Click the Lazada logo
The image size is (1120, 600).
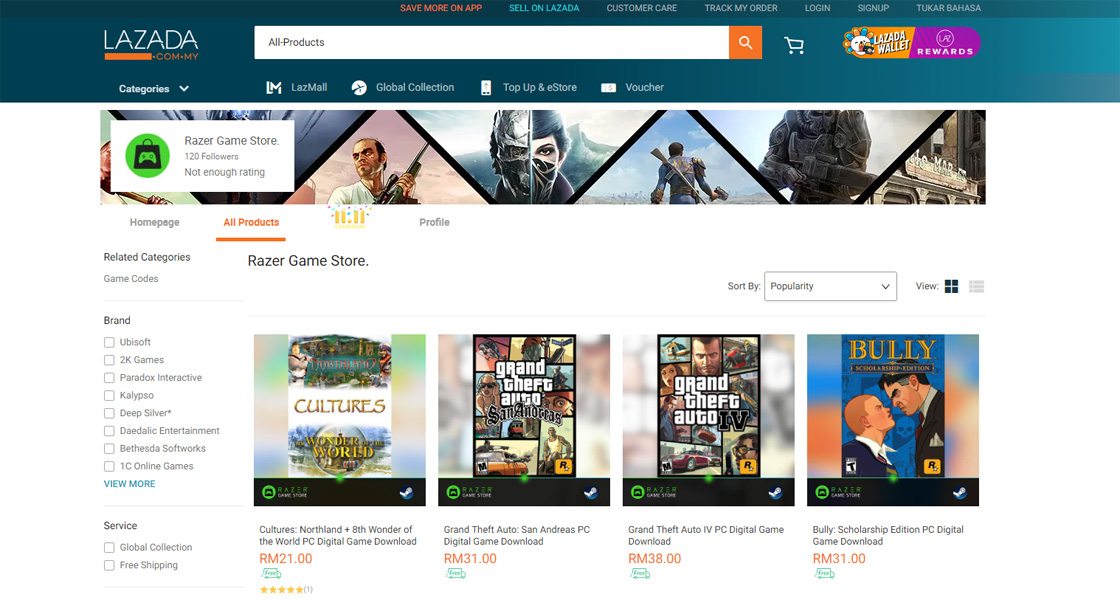pyautogui.click(x=151, y=44)
